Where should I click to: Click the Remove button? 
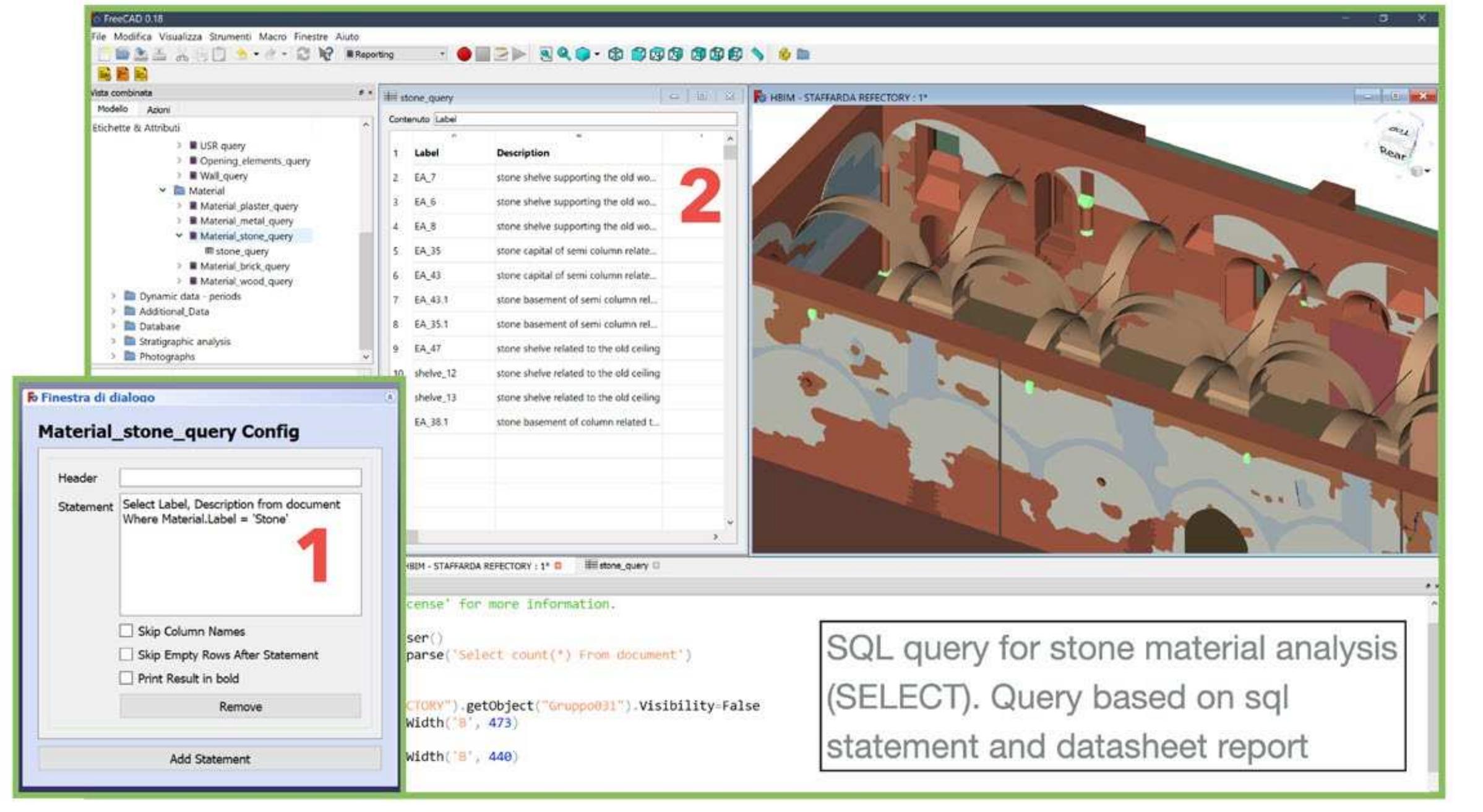point(240,706)
